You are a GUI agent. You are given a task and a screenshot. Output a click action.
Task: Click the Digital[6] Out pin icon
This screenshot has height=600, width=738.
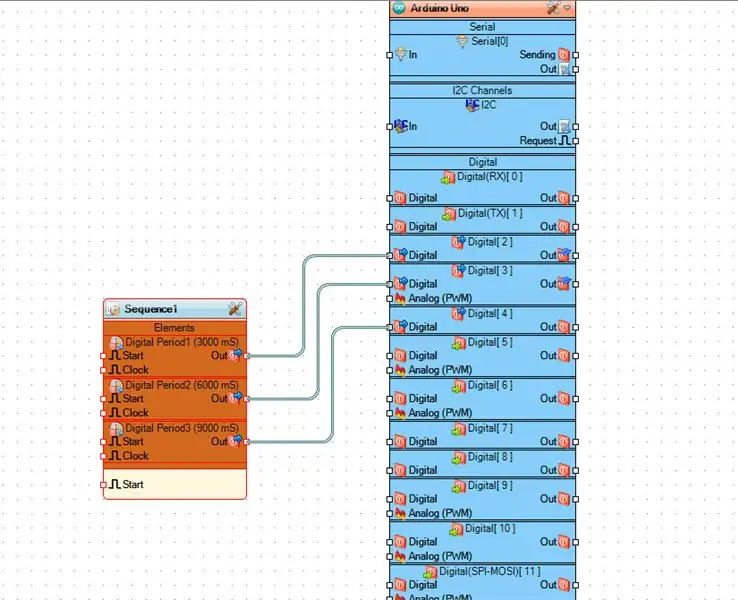point(564,399)
